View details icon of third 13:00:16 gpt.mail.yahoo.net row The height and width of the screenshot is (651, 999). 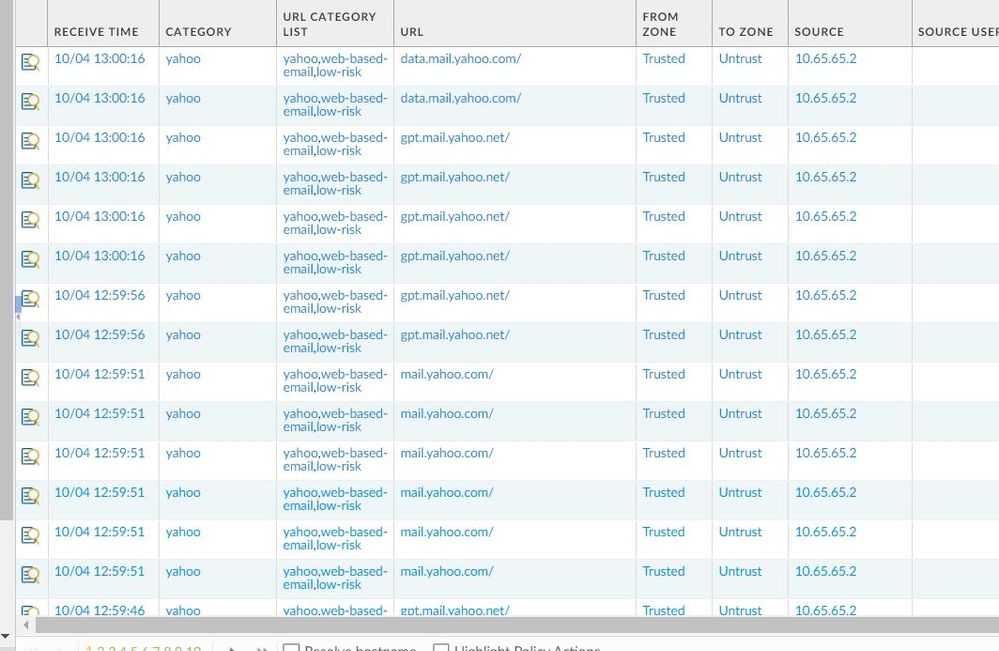(x=30, y=220)
